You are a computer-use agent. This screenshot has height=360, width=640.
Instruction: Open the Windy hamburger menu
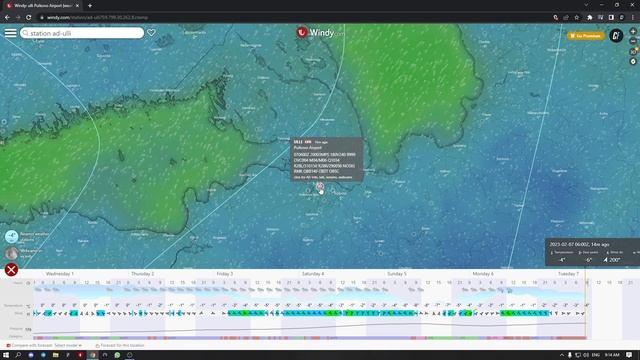[x=11, y=33]
